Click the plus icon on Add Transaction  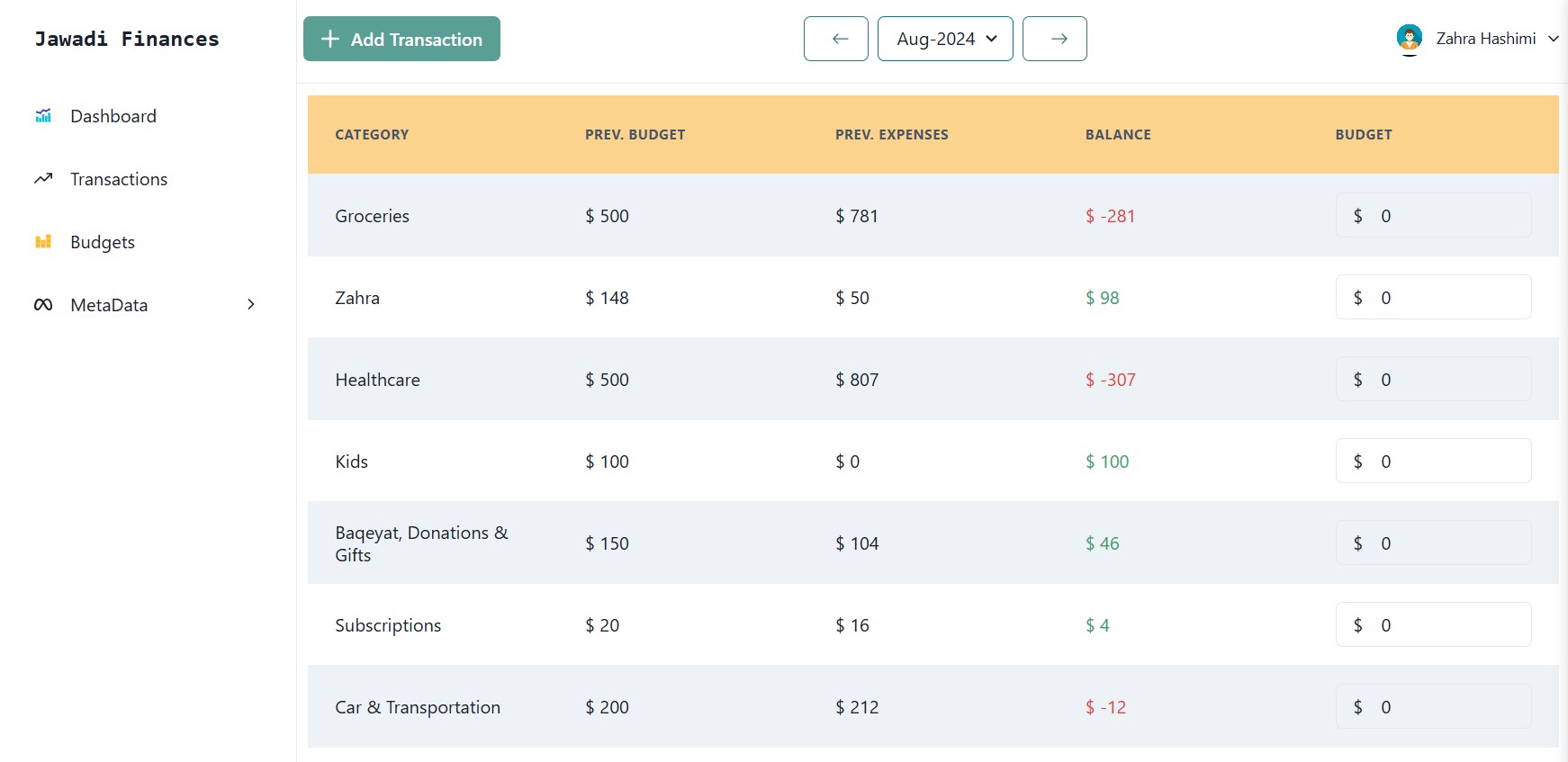point(330,39)
